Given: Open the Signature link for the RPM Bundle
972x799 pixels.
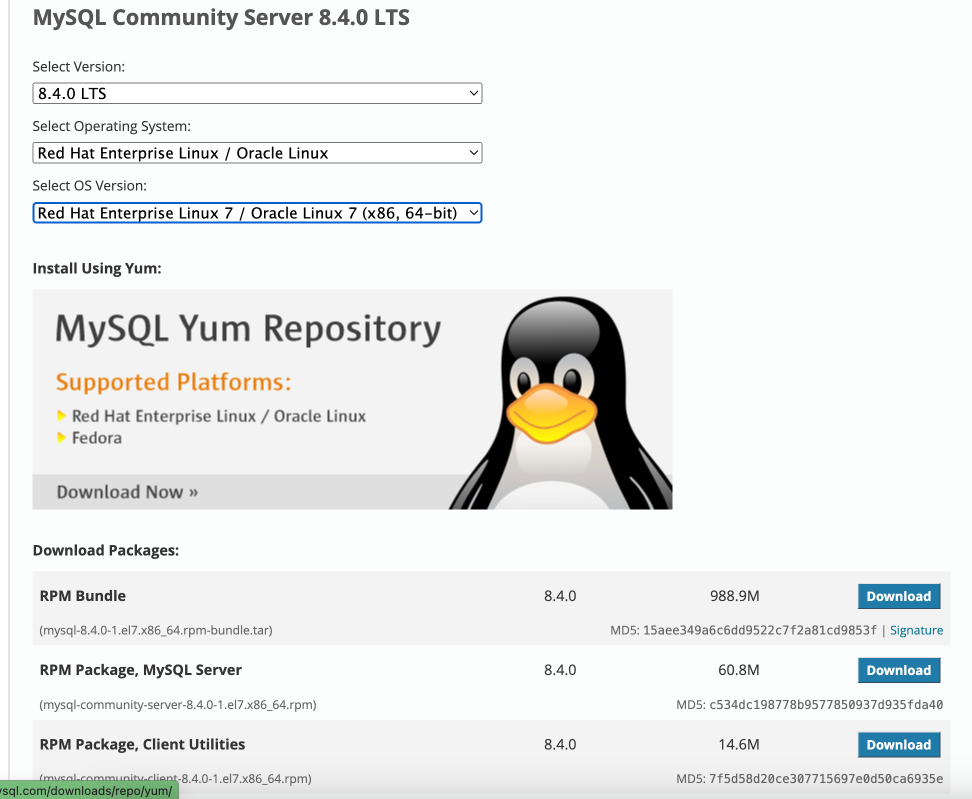Looking at the screenshot, I should click(916, 629).
